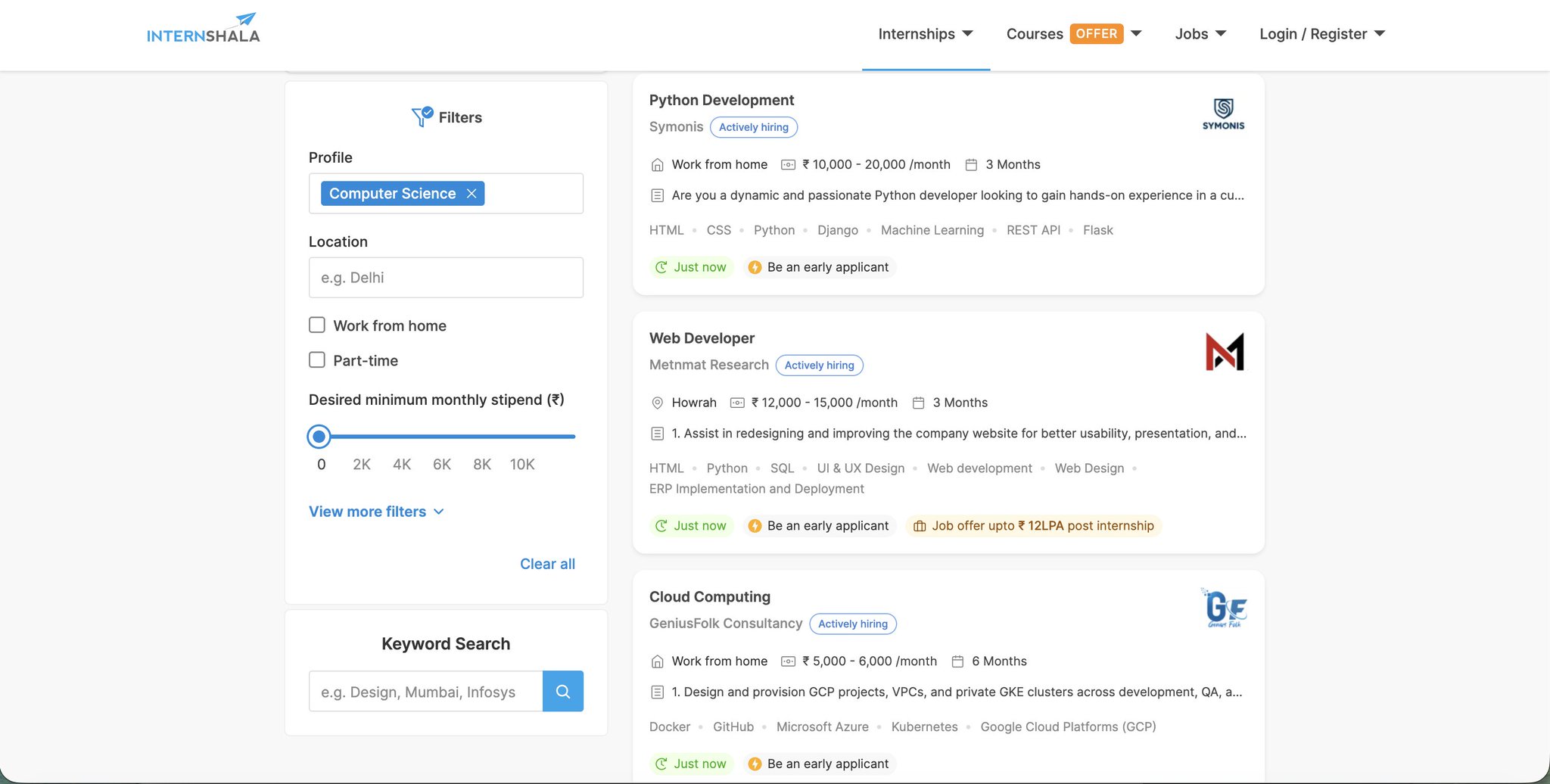Viewport: 1550px width, 784px height.
Task: Click description icon in Web Developer listing
Action: tap(657, 434)
